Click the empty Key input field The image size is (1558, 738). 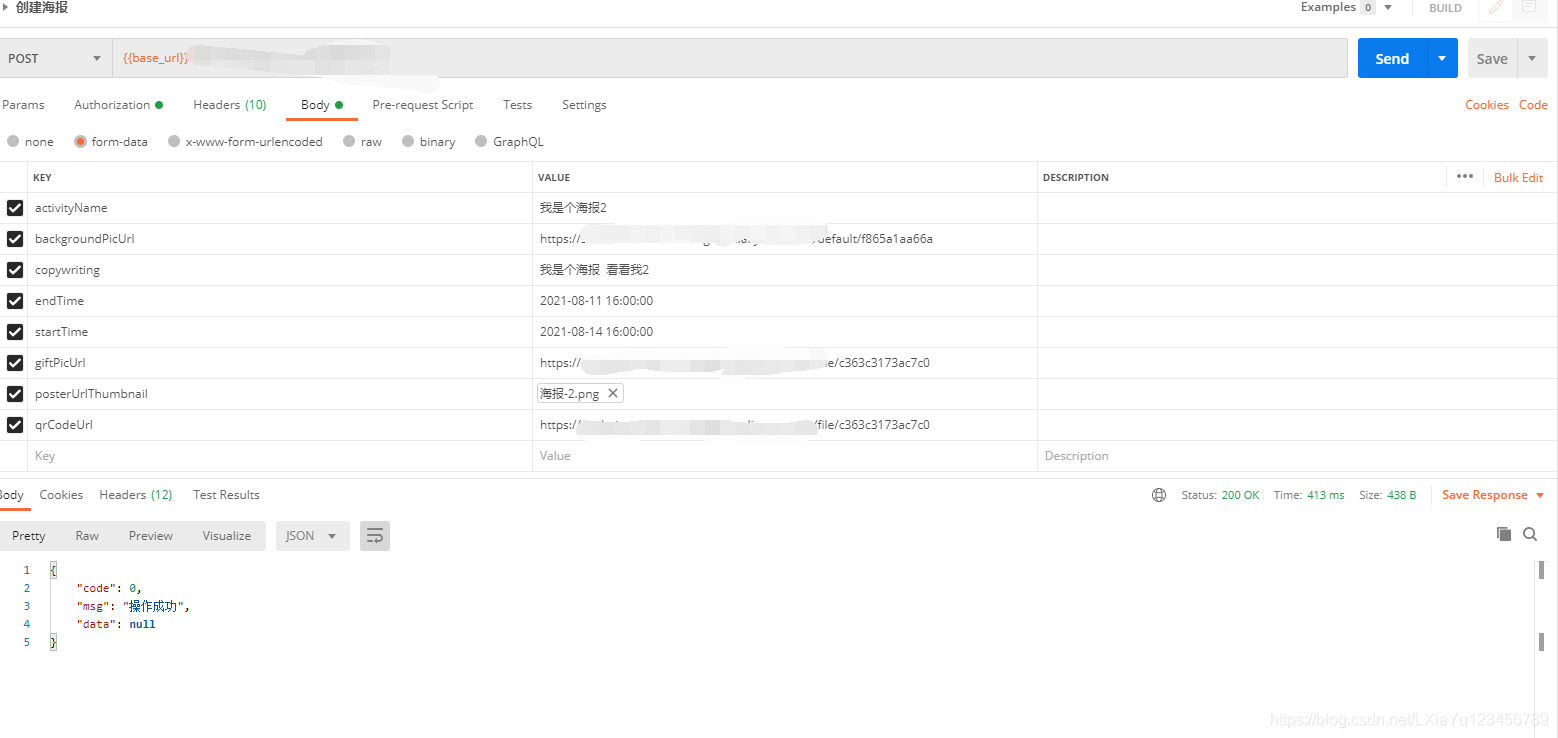[280, 456]
